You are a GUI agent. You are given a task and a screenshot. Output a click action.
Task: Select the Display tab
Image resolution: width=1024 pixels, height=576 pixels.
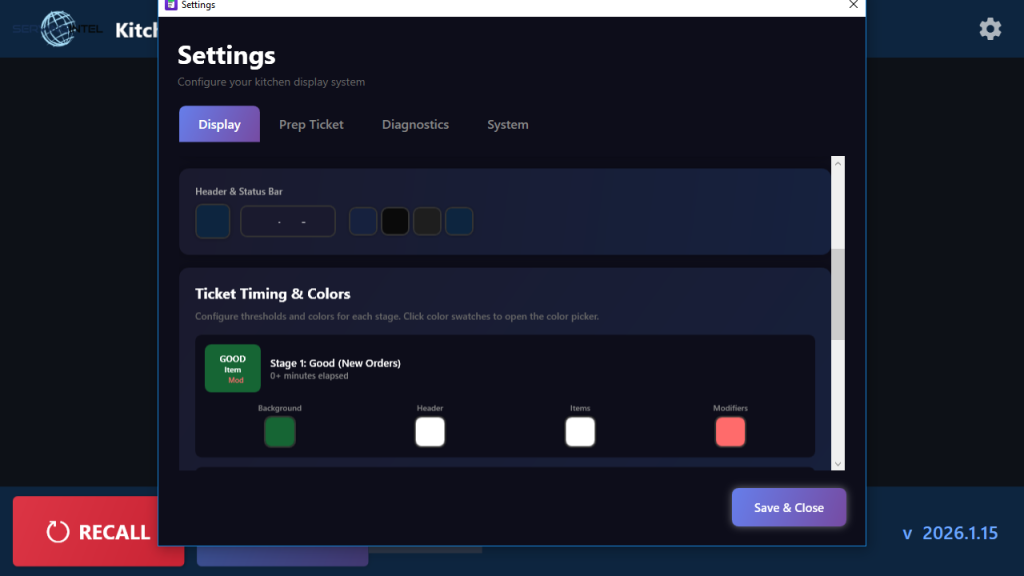tap(219, 125)
